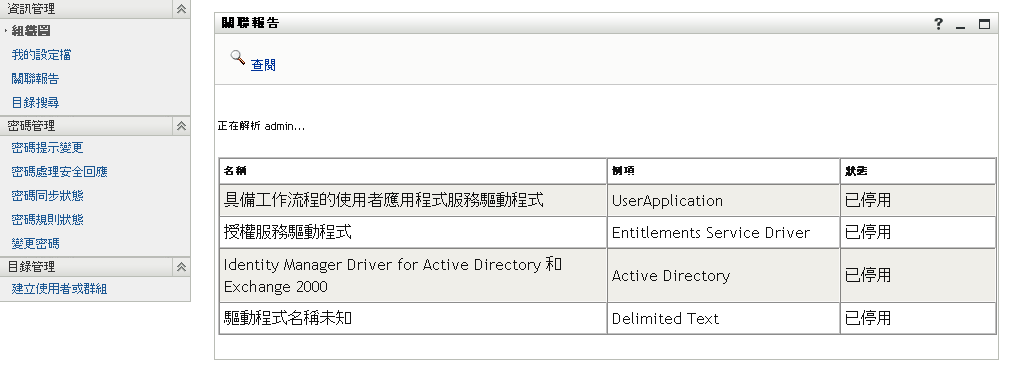1019x365 pixels.
Task: Minimize the 關聯報告 portlet
Action: [x=961, y=24]
